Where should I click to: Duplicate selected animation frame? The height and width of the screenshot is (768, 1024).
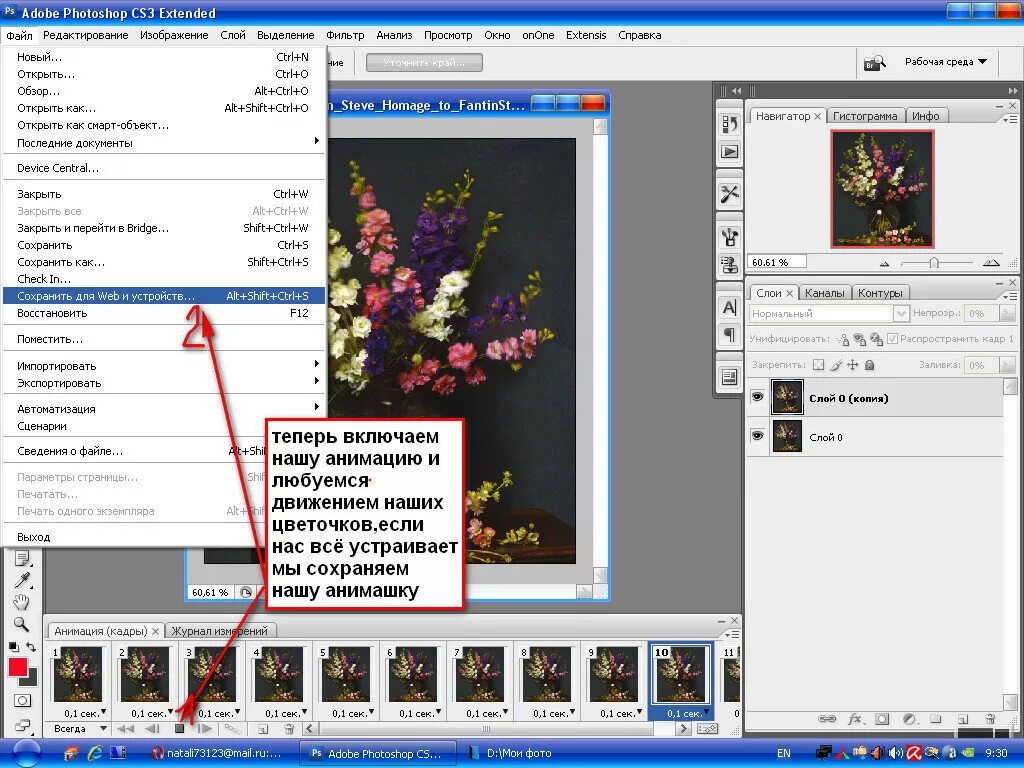pos(263,729)
